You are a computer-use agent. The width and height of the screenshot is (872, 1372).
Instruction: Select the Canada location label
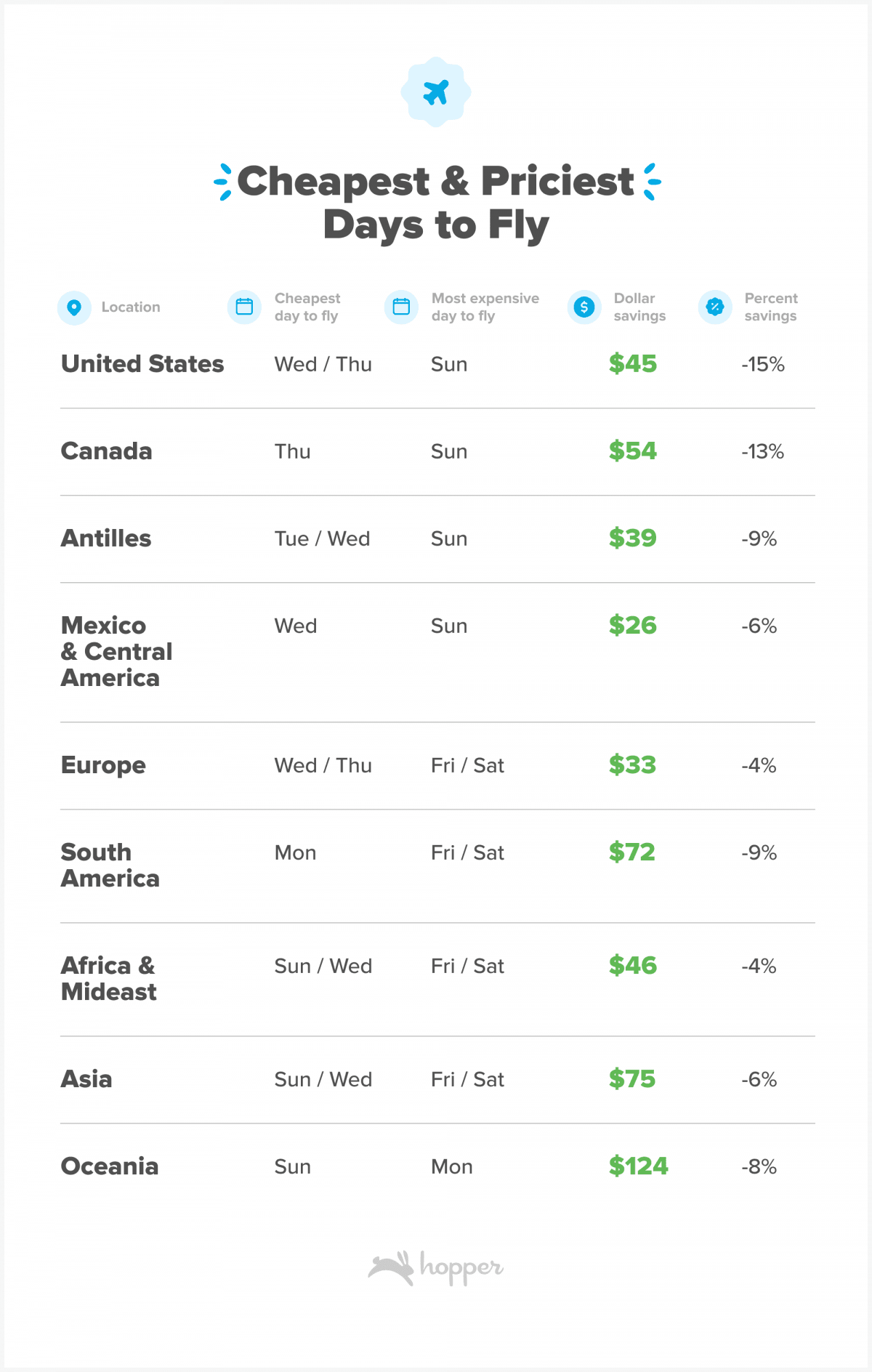point(106,451)
